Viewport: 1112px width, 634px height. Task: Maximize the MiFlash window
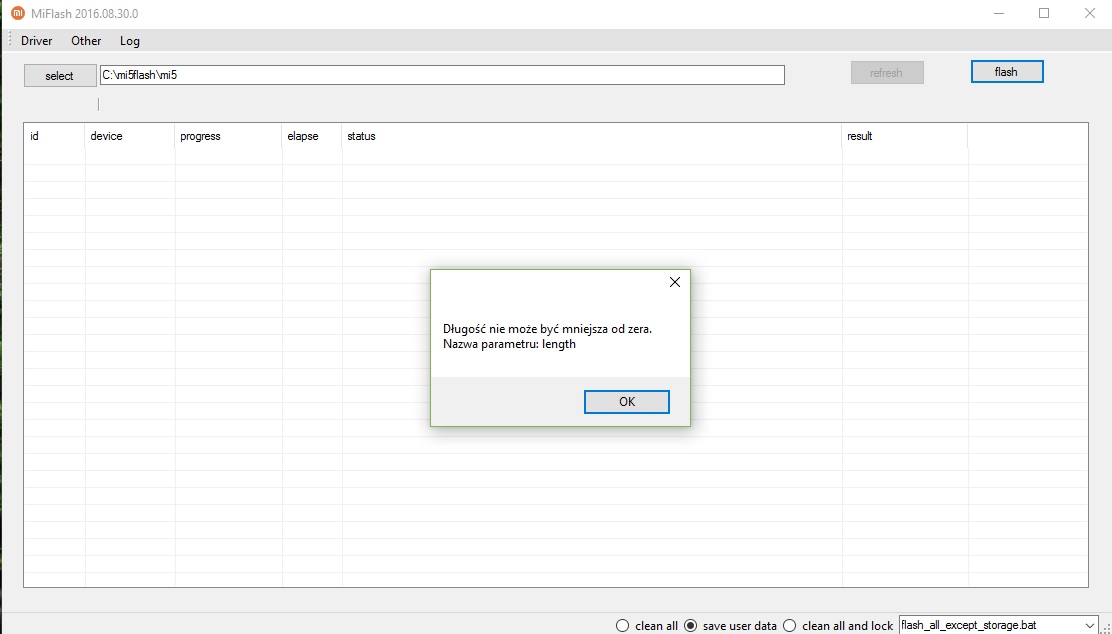1044,13
